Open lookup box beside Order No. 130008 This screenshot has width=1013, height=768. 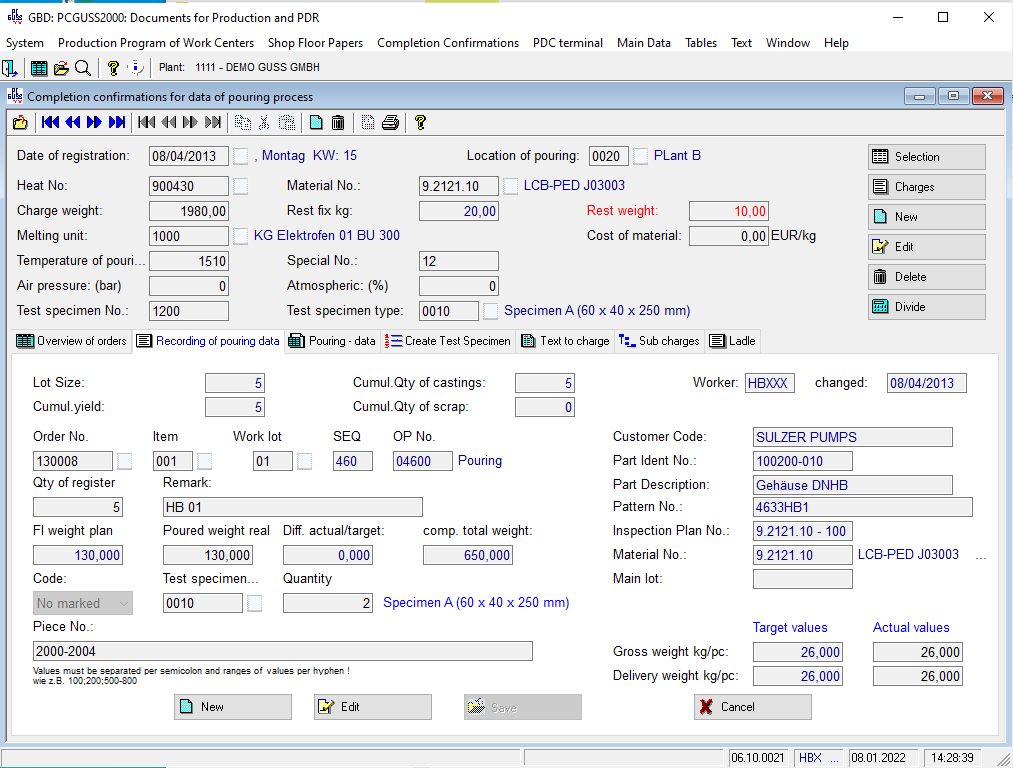tap(125, 461)
